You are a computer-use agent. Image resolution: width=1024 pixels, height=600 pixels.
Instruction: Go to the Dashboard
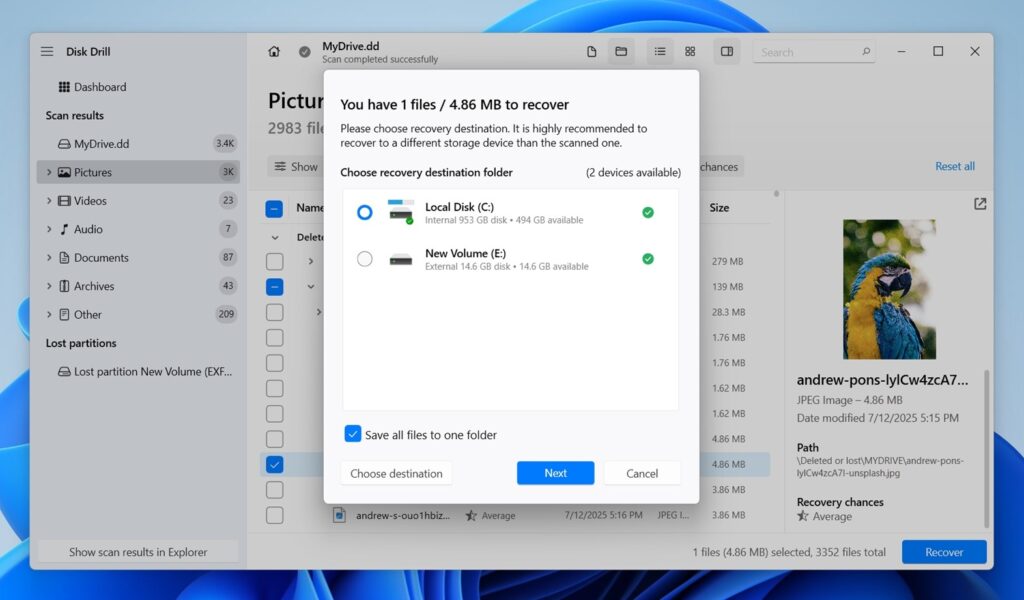[x=98, y=87]
